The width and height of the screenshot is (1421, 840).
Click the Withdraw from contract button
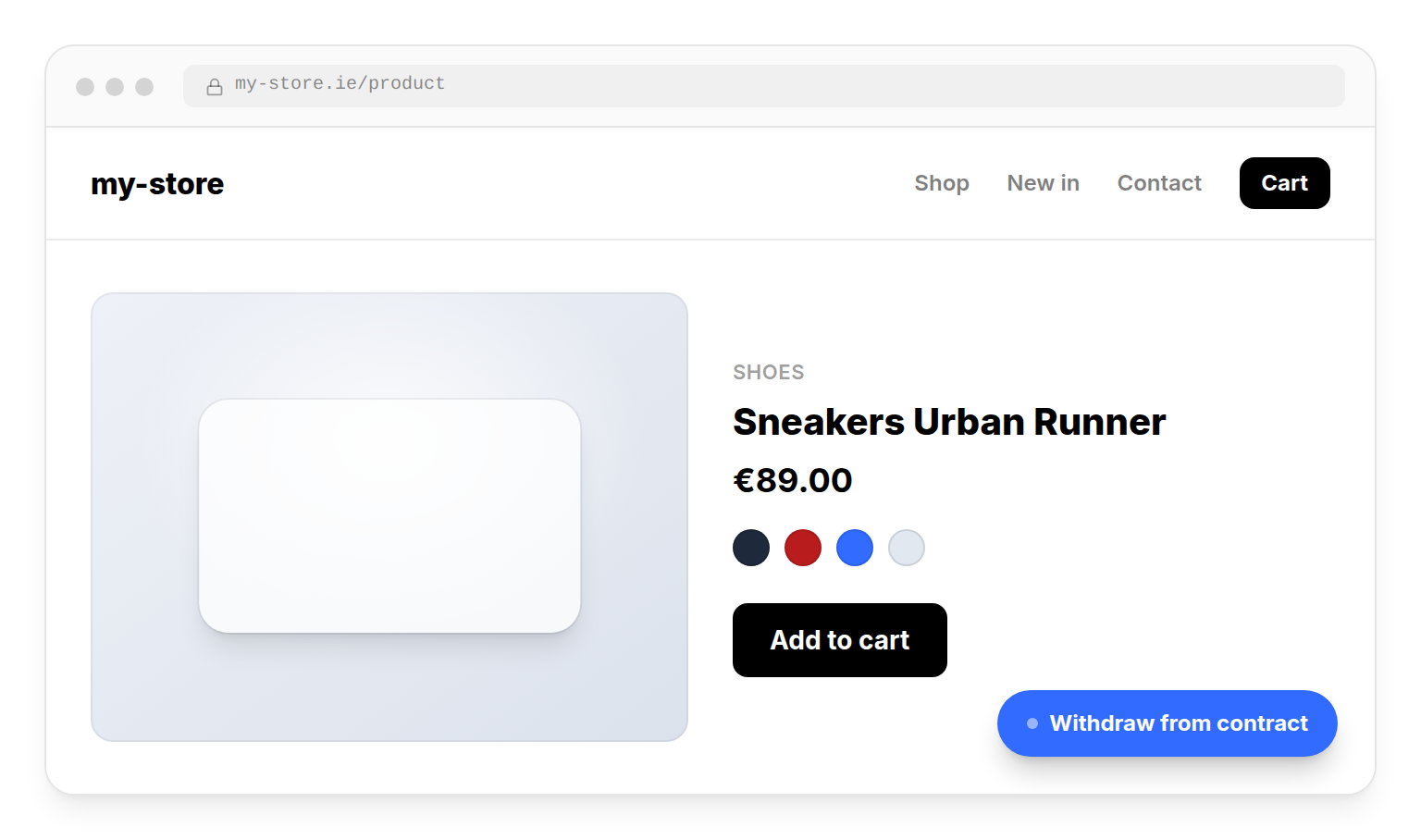[x=1168, y=723]
